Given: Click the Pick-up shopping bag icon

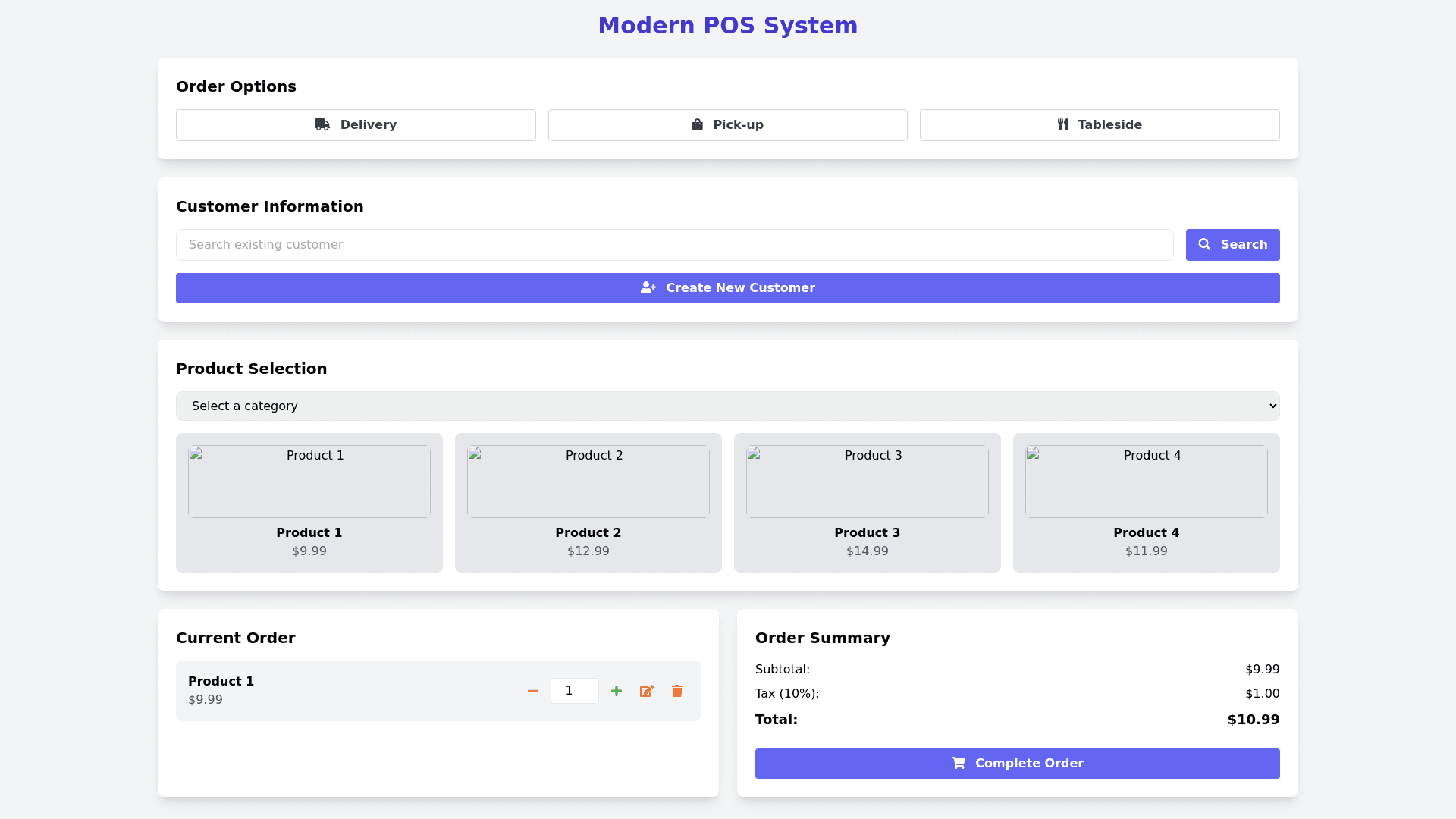Looking at the screenshot, I should [x=697, y=124].
